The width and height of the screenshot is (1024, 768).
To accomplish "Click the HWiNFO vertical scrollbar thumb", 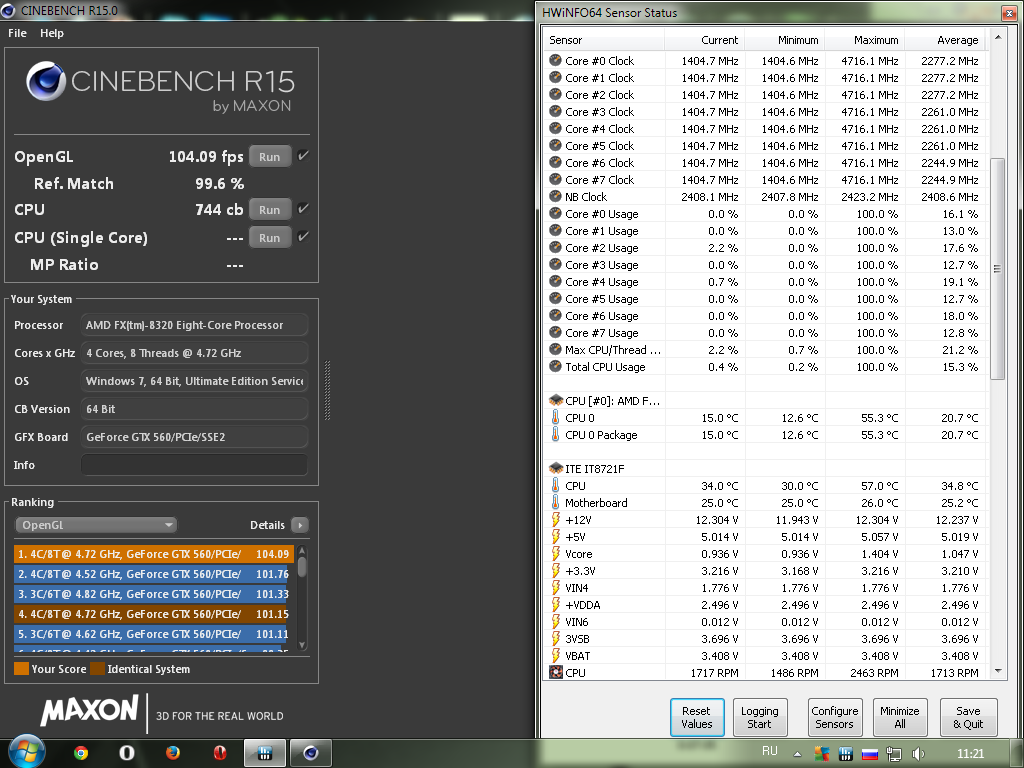I will [x=998, y=268].
